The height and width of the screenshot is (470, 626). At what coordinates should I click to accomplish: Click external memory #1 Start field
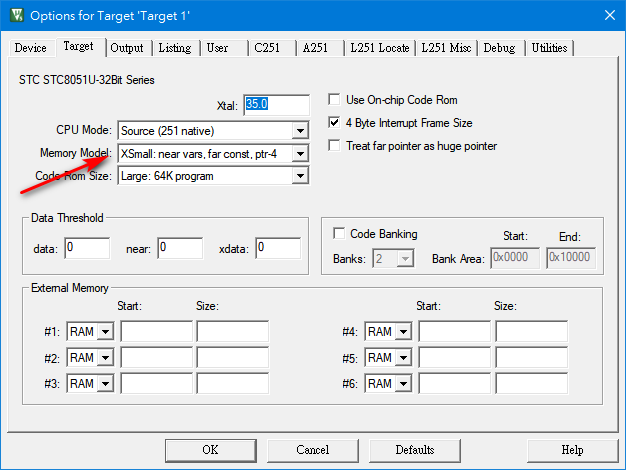pos(156,331)
